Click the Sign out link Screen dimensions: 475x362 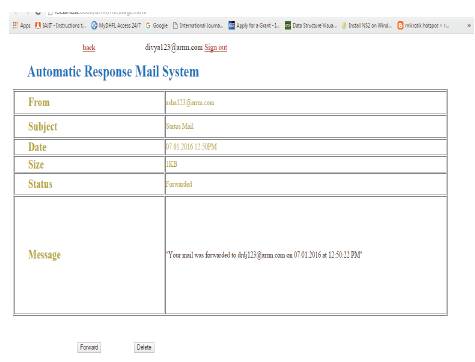click(216, 48)
